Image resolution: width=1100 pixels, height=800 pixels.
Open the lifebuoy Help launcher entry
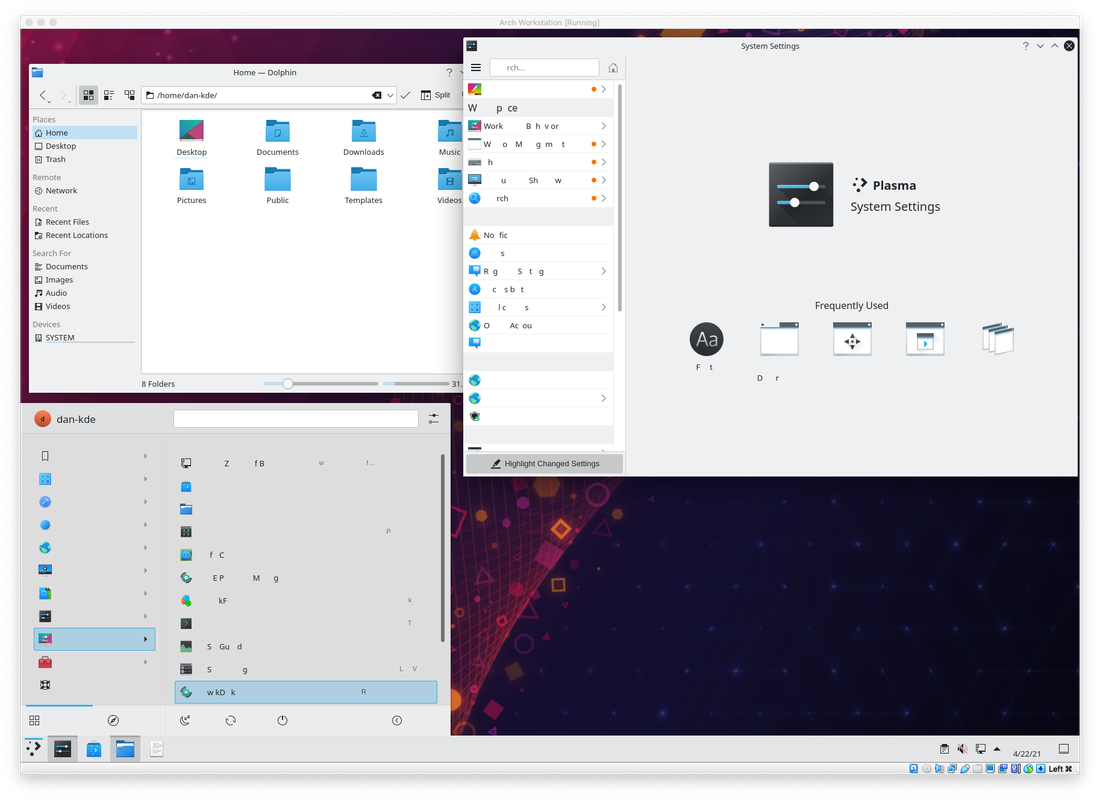pos(94,685)
